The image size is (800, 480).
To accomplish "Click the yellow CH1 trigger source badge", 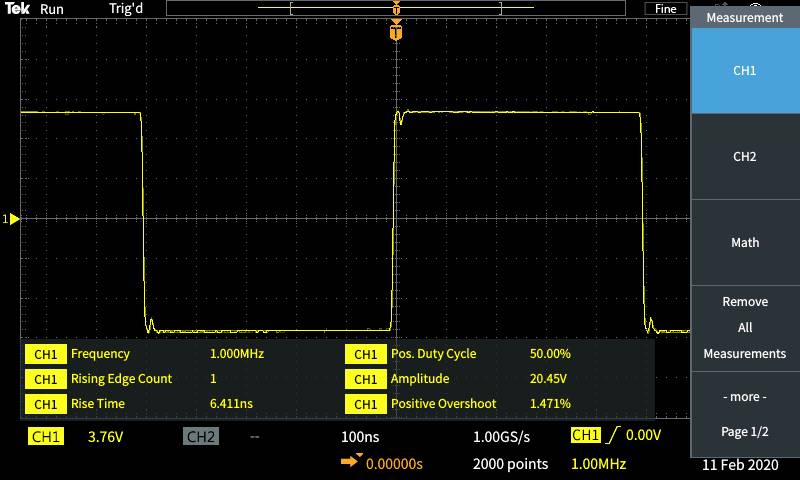I will (585, 435).
